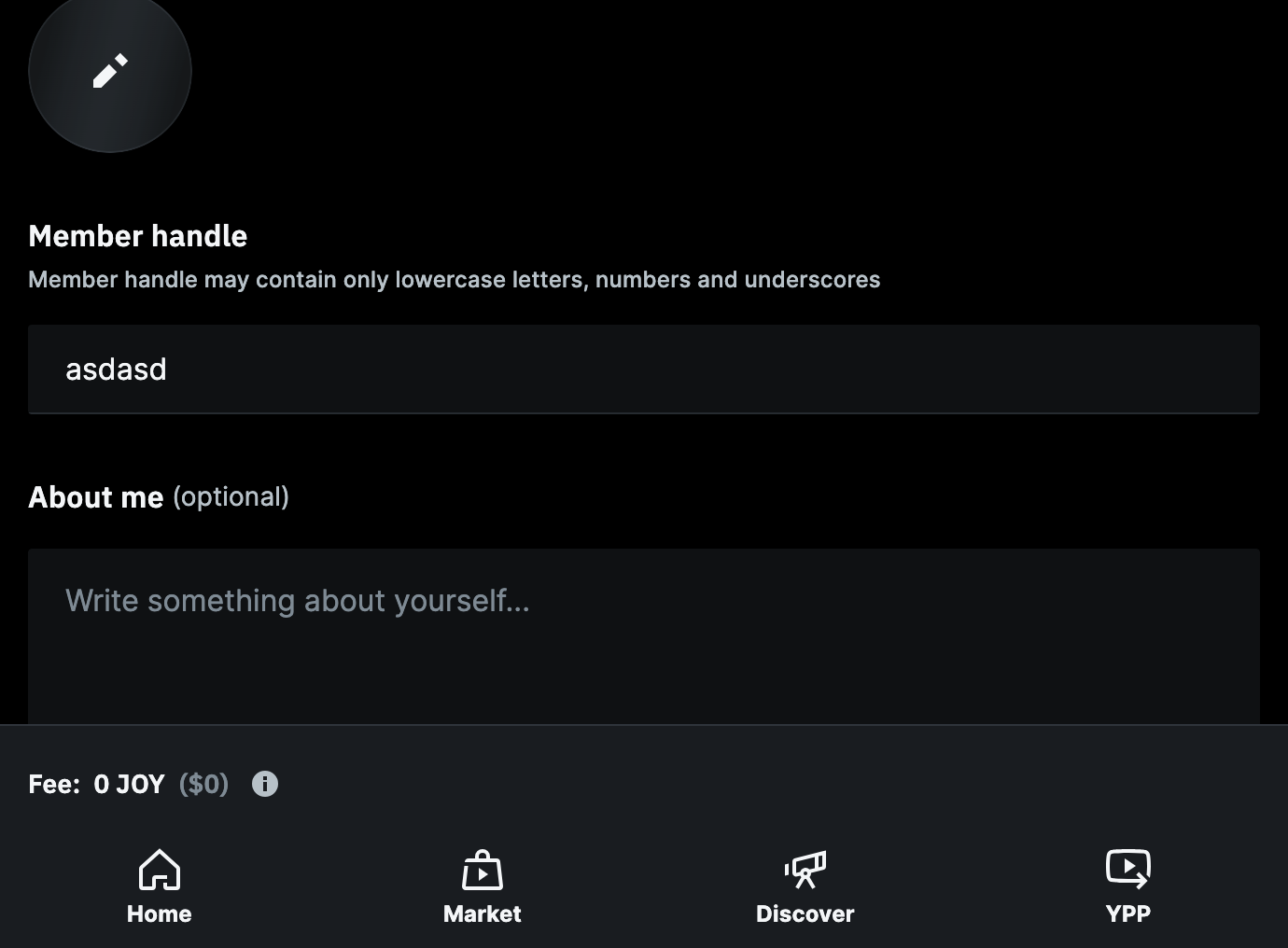
Task: Select the Home house icon
Action: [x=159, y=869]
